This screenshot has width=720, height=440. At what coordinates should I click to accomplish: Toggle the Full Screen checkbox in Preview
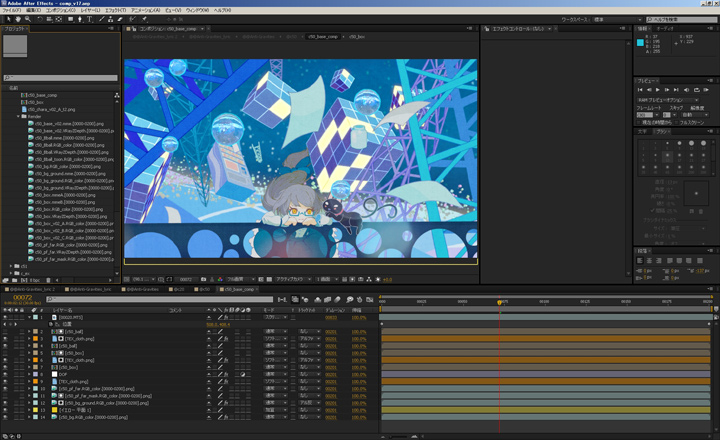(x=676, y=123)
